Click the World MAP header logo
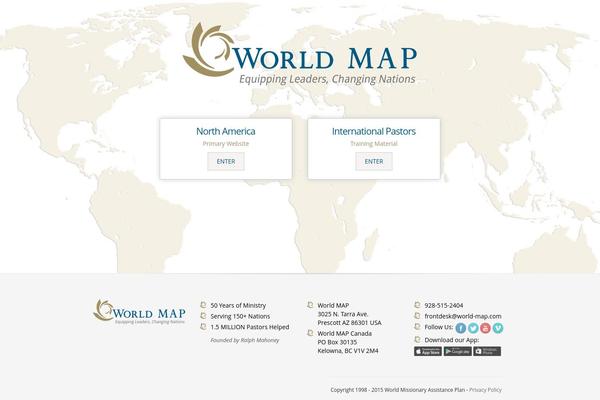Image resolution: width=600 pixels, height=400 pixels. point(300,54)
